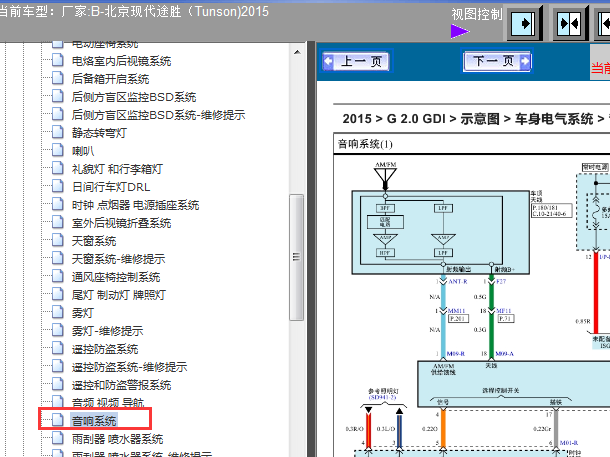
Task: Select 天窗系统 entry
Action: coord(94,241)
